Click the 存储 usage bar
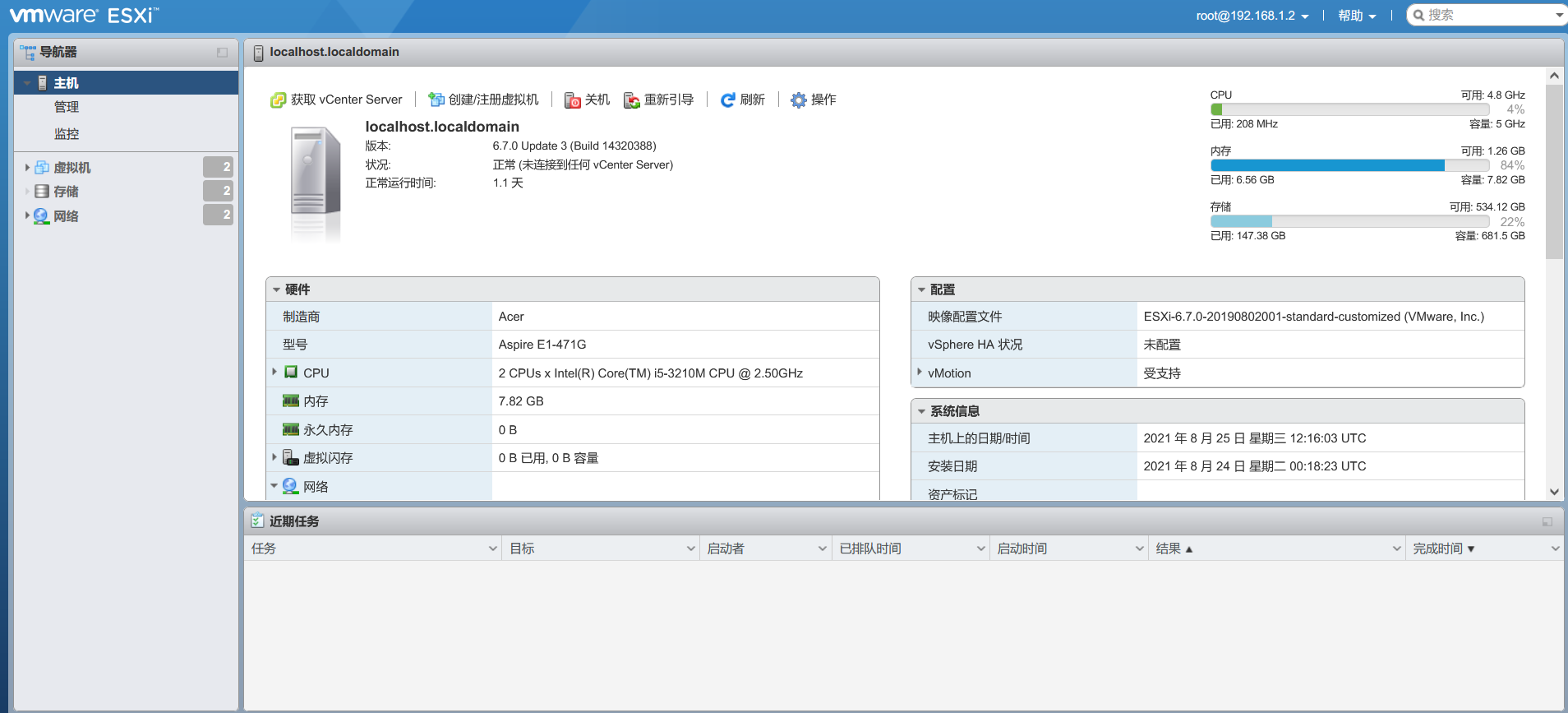This screenshot has height=713, width=1568. [1349, 221]
